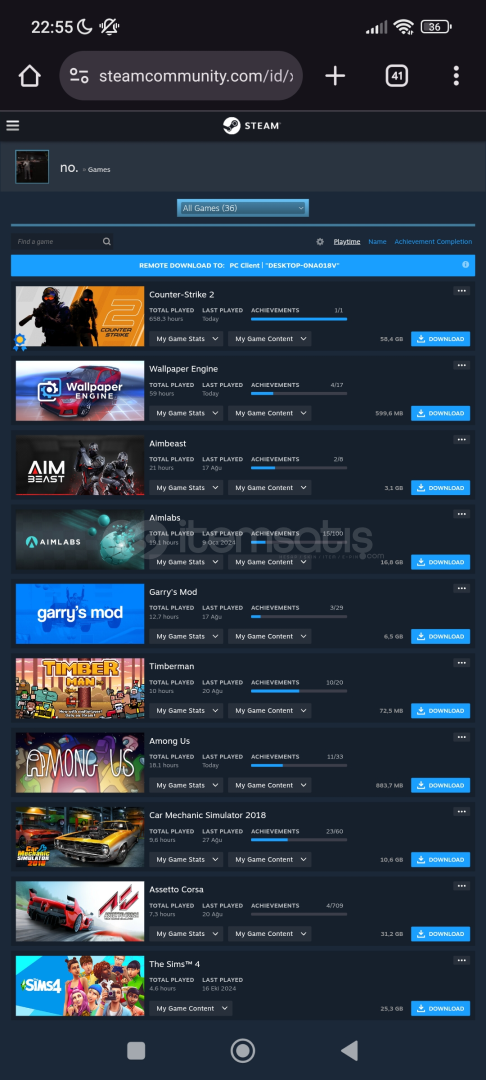Open the browser's three-dot overflow menu
The width and height of the screenshot is (486, 1080).
(x=456, y=76)
